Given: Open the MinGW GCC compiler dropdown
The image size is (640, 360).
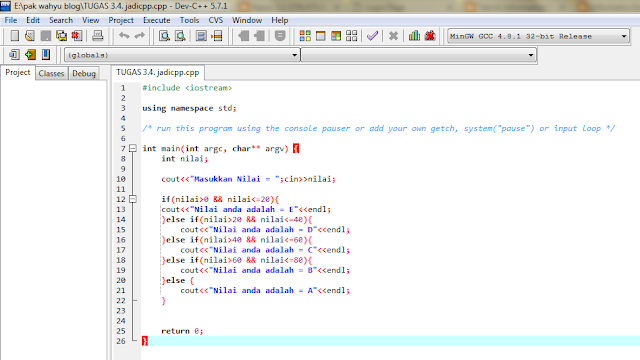Looking at the screenshot, I should click(x=538, y=36).
